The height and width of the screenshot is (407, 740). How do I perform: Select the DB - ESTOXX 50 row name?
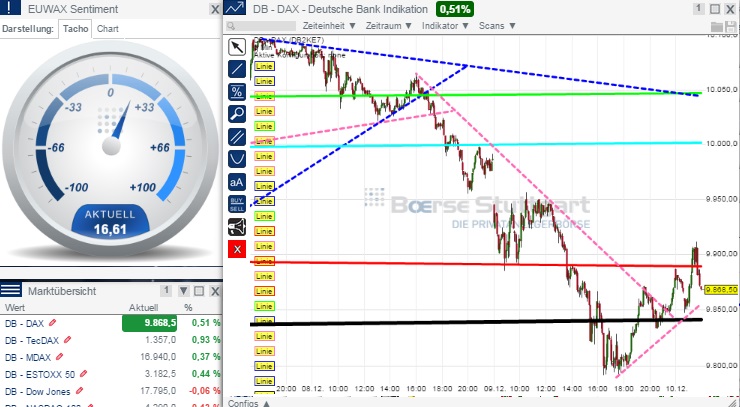tap(40, 374)
